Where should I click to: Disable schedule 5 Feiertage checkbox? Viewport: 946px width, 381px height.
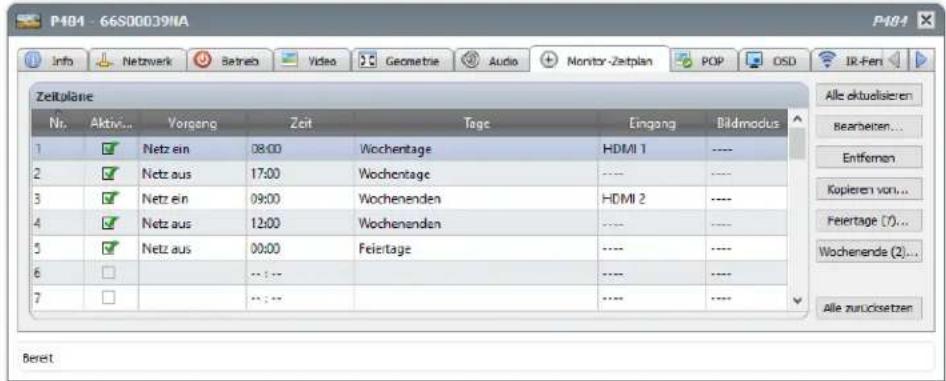coord(110,248)
